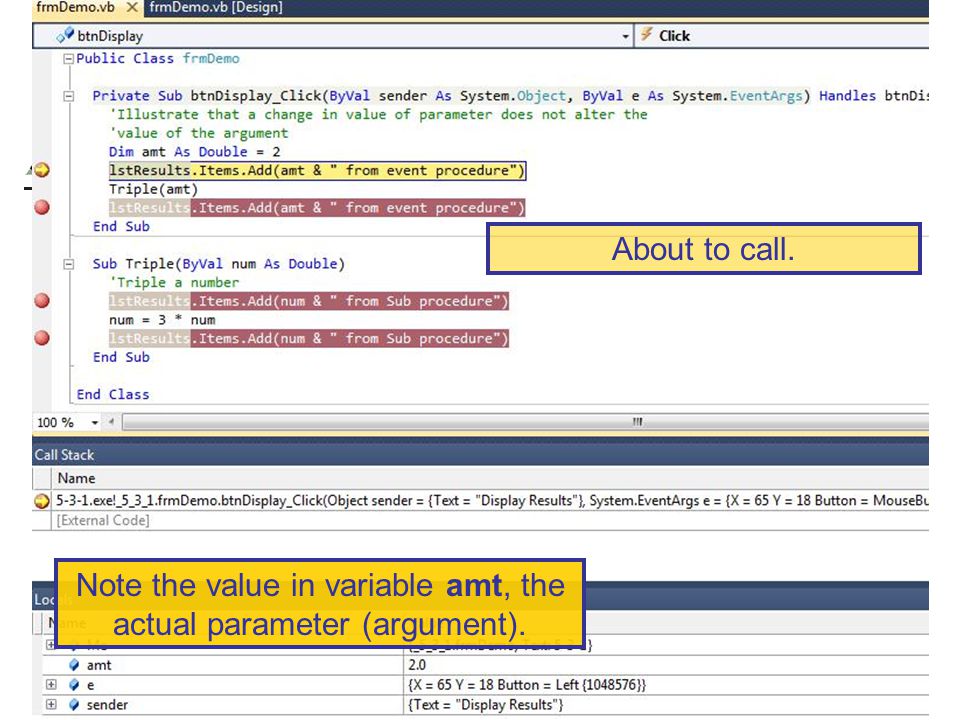
Task: Click the arrow of the btnDisplay dropdown
Action: click(x=624, y=37)
